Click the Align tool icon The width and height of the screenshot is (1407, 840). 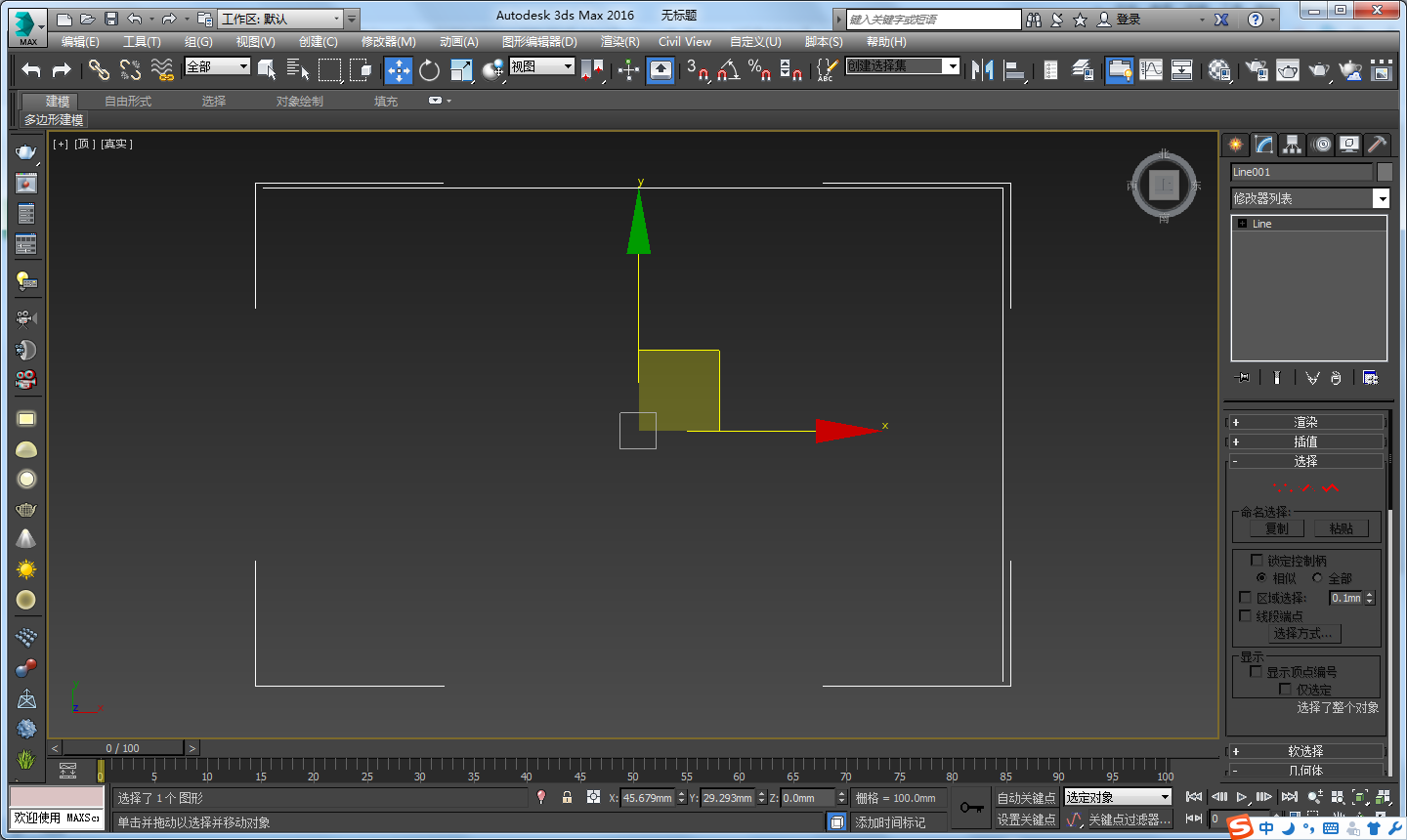click(1014, 69)
